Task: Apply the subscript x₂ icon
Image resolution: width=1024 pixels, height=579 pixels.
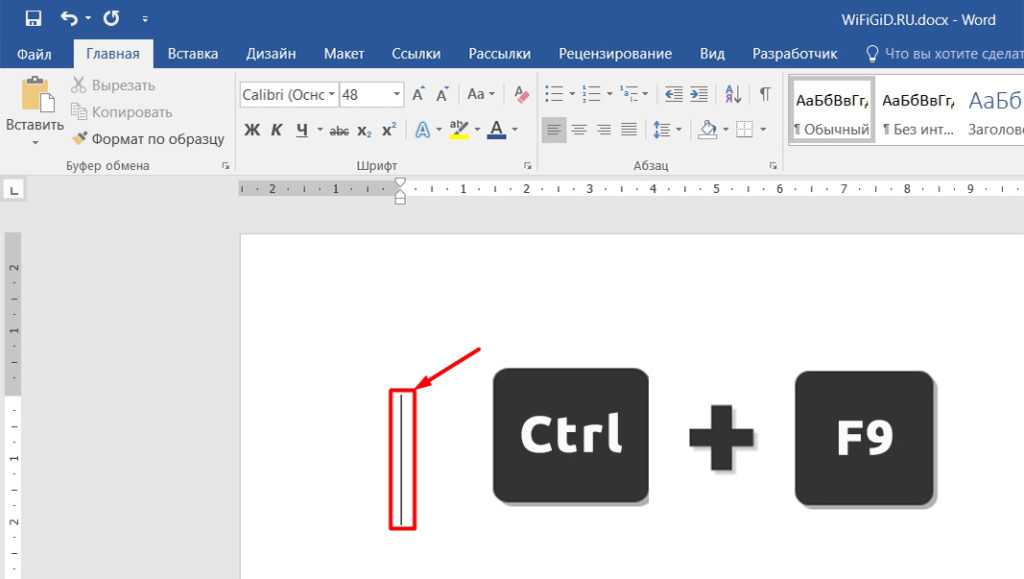Action: click(x=364, y=130)
